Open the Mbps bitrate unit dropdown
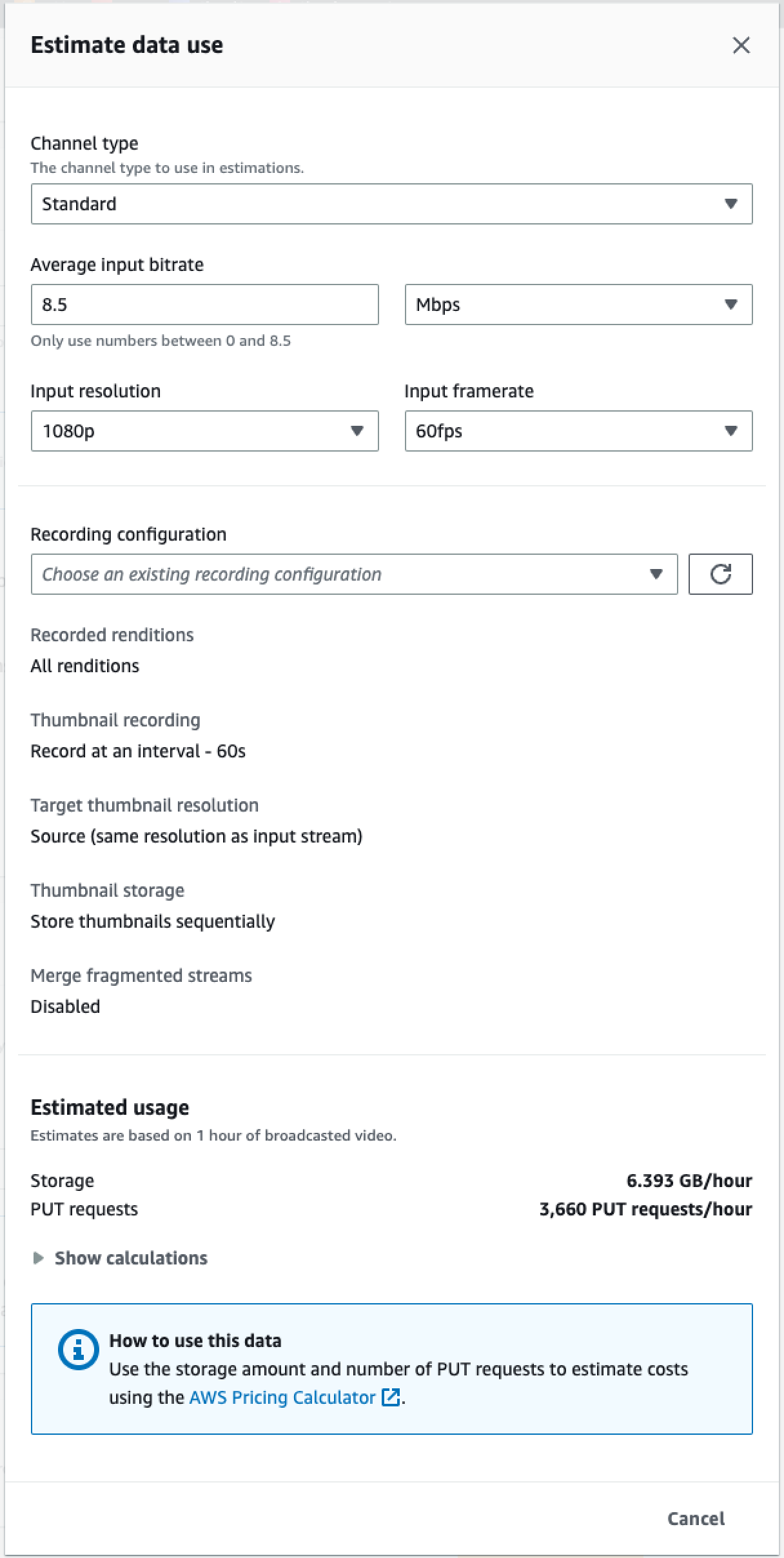Image resolution: width=784 pixels, height=1558 pixels. (x=578, y=305)
